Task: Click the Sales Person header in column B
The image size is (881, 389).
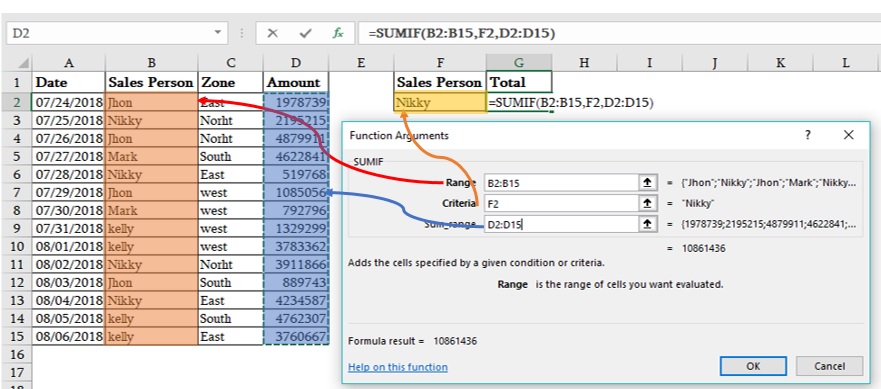Action: tap(152, 83)
